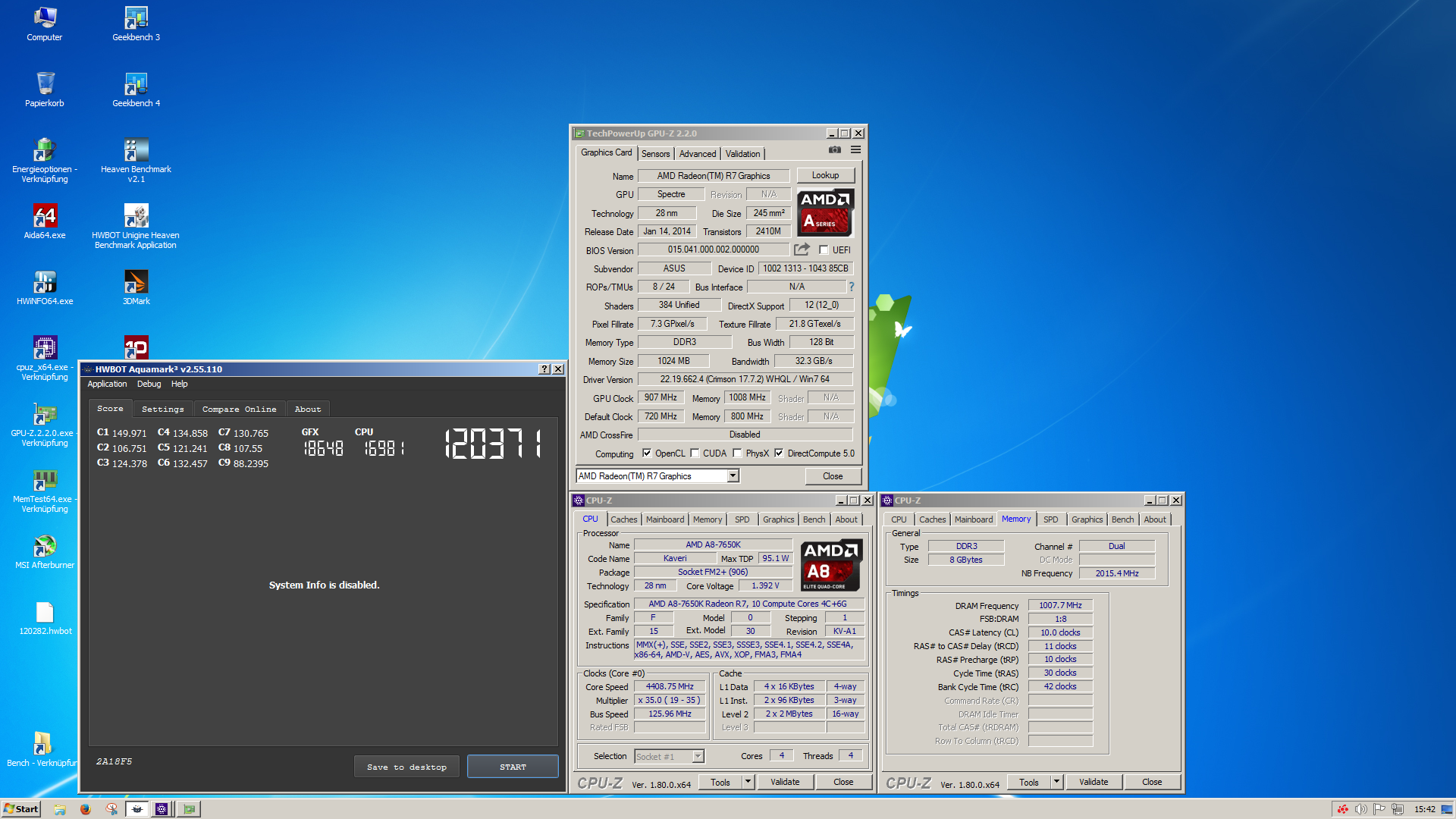
Task: Select the Heaven Benchmark v2.1 icon
Action: 136,160
